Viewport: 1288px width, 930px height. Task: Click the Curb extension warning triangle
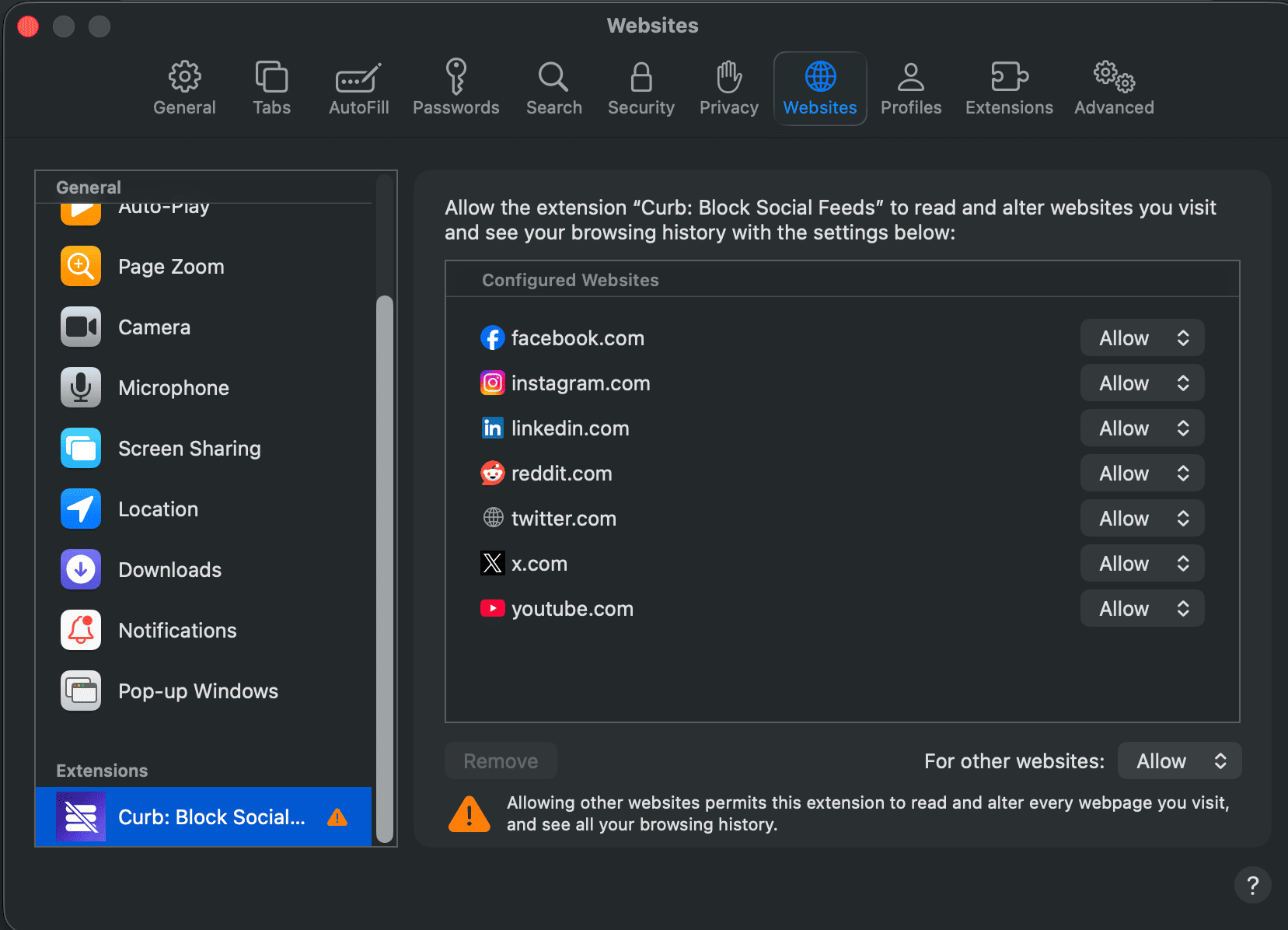tap(337, 817)
